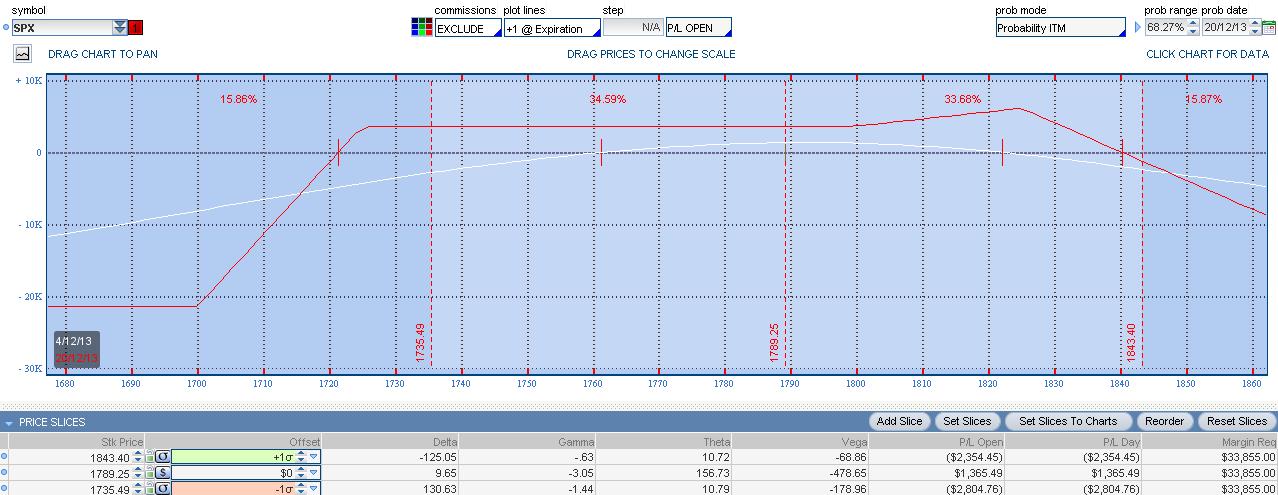The image size is (1278, 495).
Task: Click the chart mode icon above the graph
Action: [22, 54]
